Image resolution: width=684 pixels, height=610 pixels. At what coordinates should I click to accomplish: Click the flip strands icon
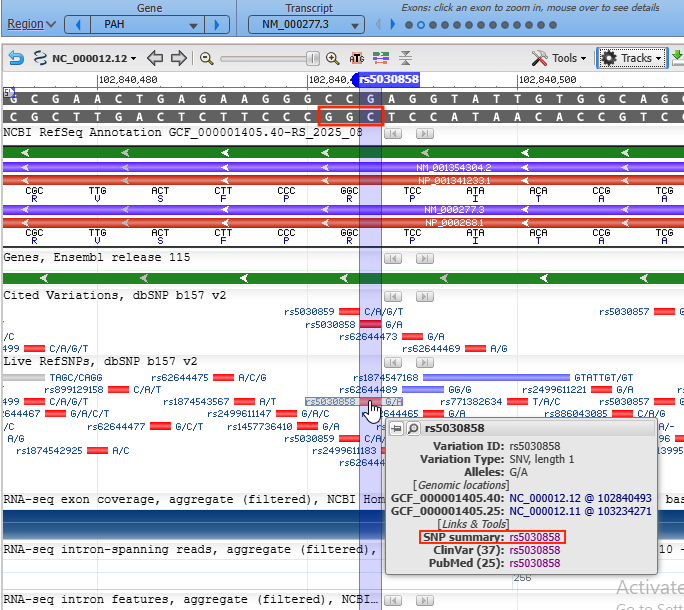click(x=381, y=58)
